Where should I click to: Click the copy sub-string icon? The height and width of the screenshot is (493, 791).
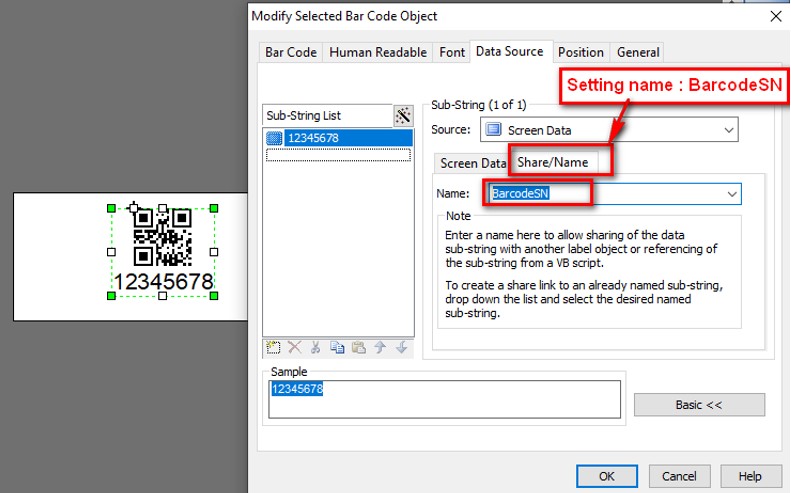click(x=337, y=347)
